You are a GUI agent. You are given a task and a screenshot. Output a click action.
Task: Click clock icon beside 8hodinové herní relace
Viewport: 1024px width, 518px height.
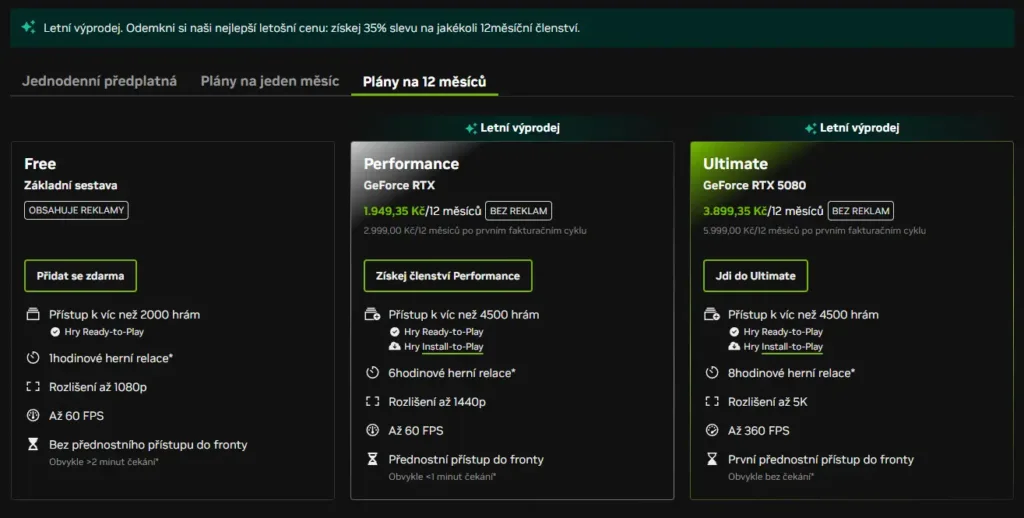[x=712, y=373]
